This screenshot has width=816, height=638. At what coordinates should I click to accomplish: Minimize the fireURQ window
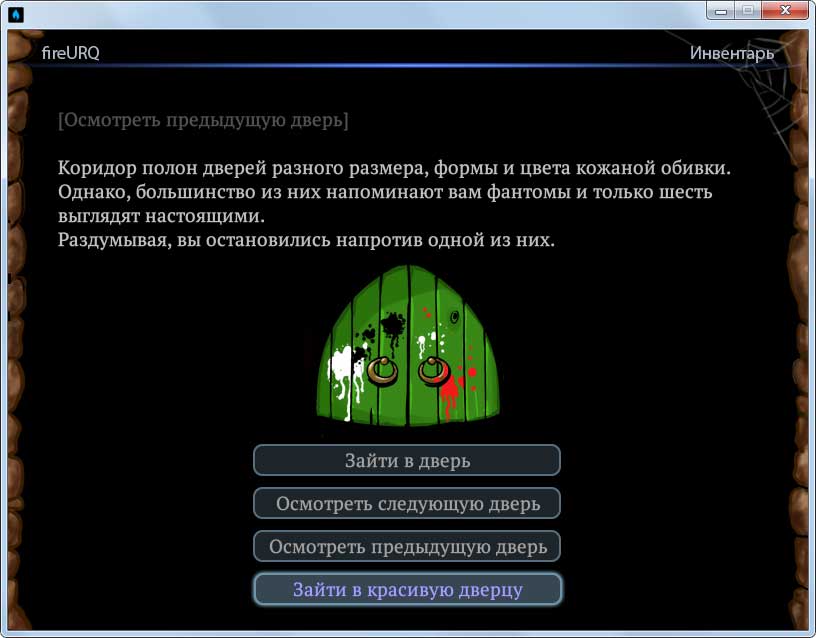point(721,11)
